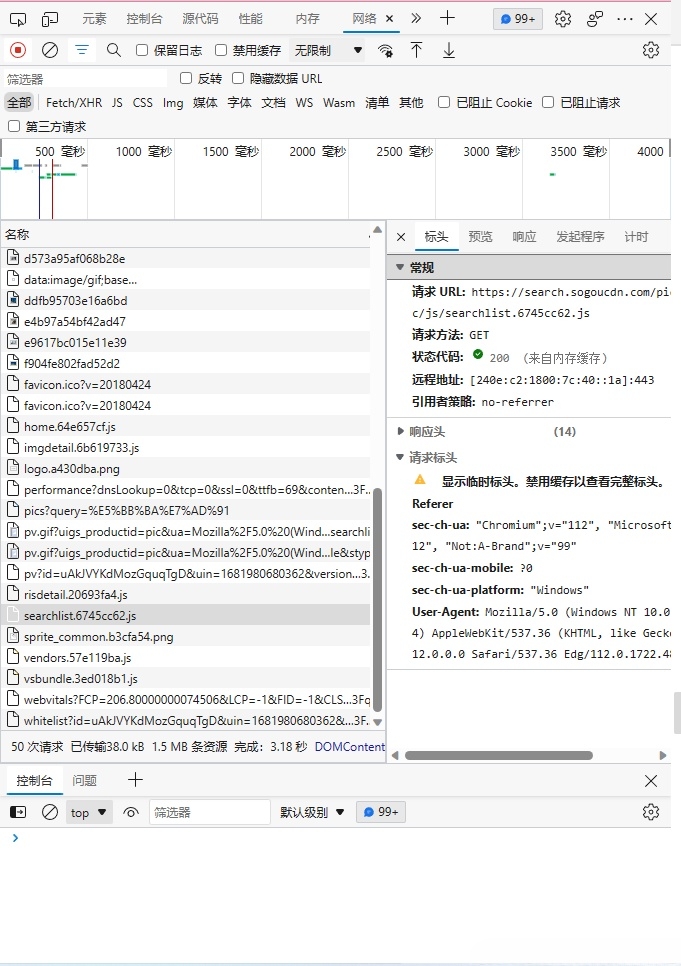Screen dimensions: 681x966
Task: Export HAR file download arrow
Action: click(449, 50)
